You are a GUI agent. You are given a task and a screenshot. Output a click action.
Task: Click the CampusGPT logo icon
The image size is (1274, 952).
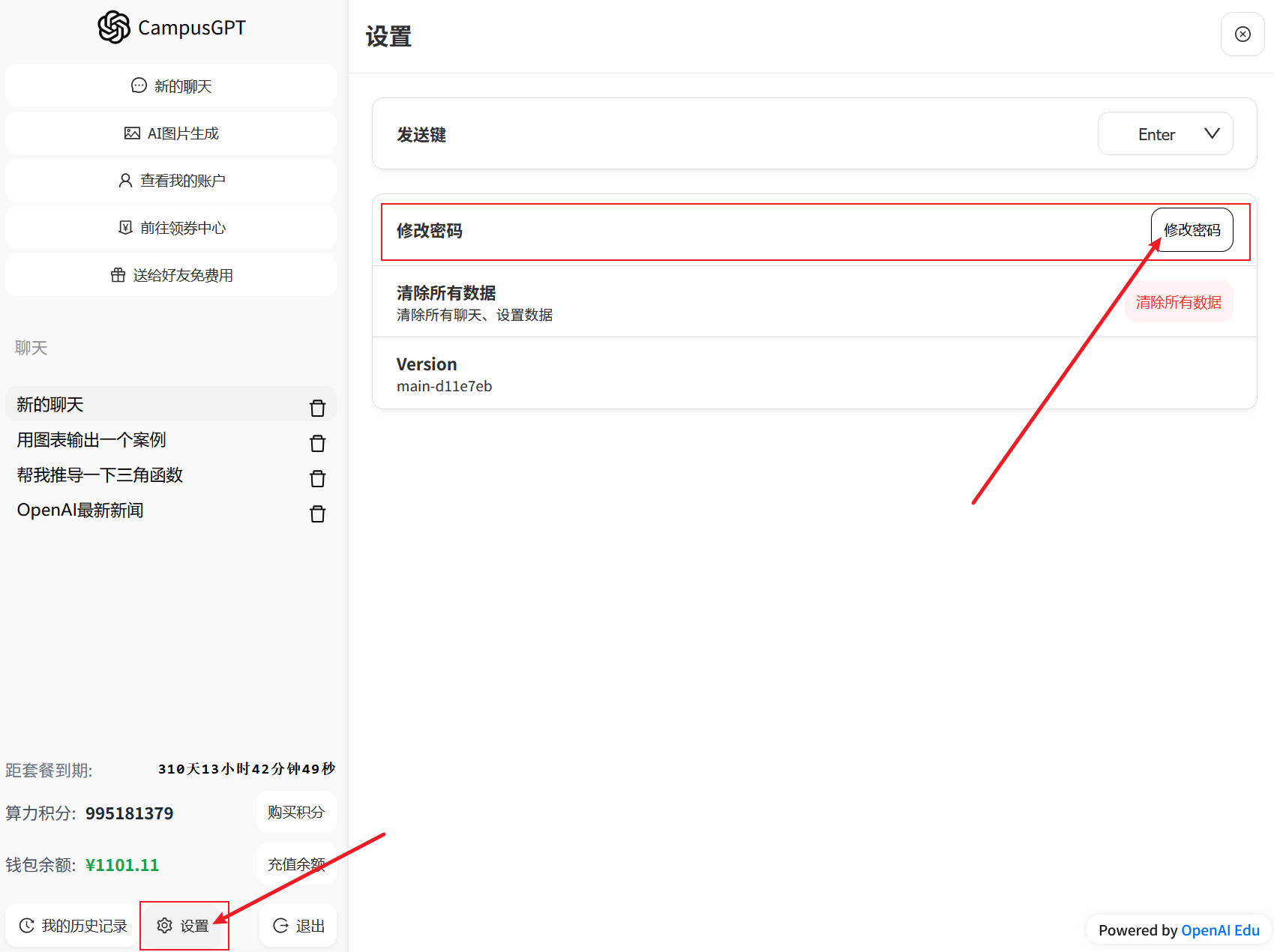114,28
